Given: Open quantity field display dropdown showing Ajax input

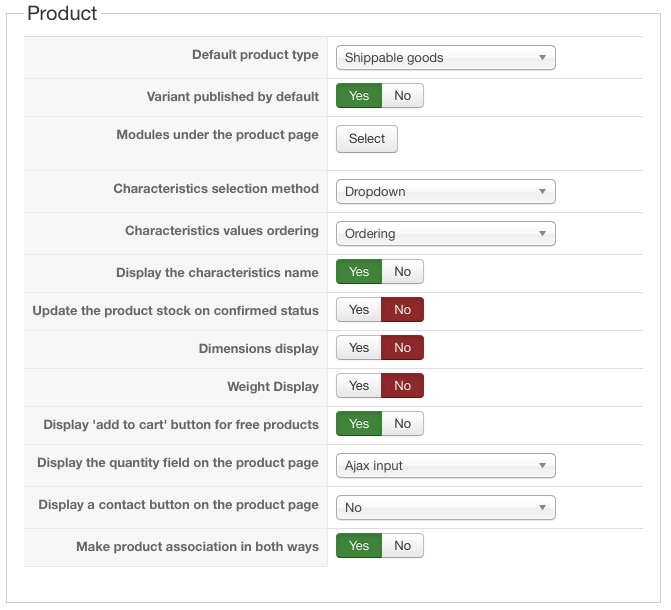Looking at the screenshot, I should pos(445,466).
